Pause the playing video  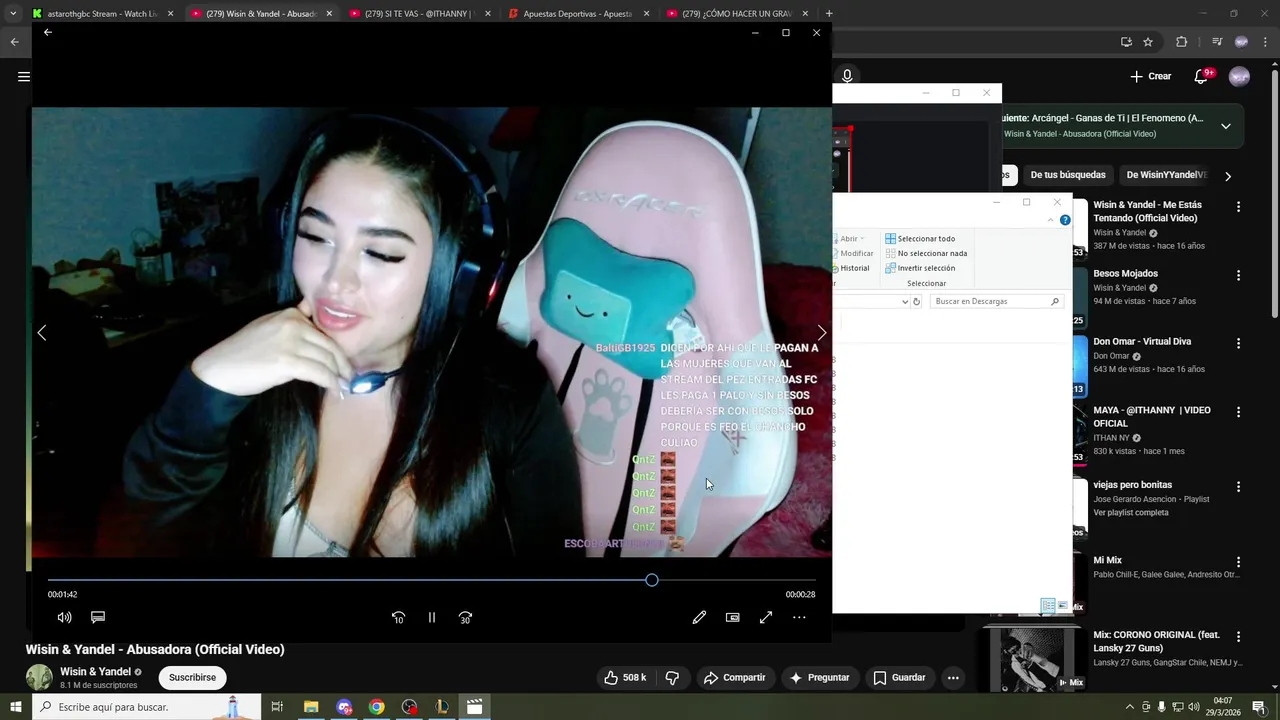[432, 618]
